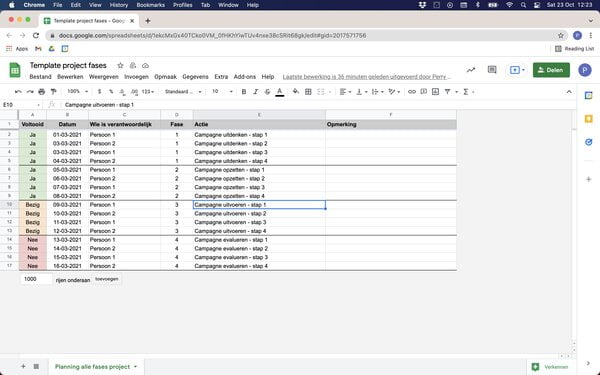The height and width of the screenshot is (375, 600).
Task: Open Tasks in the side panel
Action: (589, 142)
